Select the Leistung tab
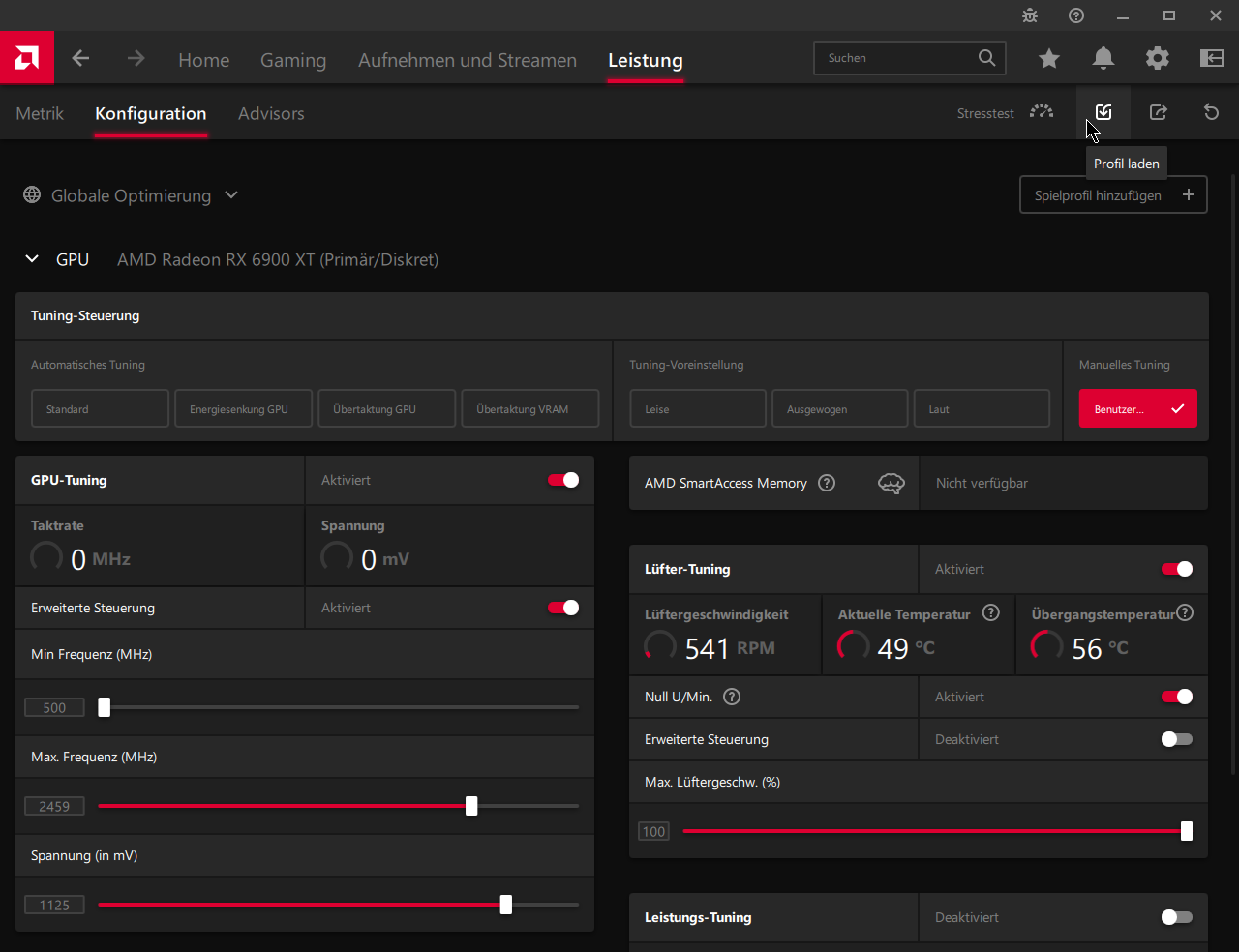Screen dimensions: 1239x952 pos(646,60)
